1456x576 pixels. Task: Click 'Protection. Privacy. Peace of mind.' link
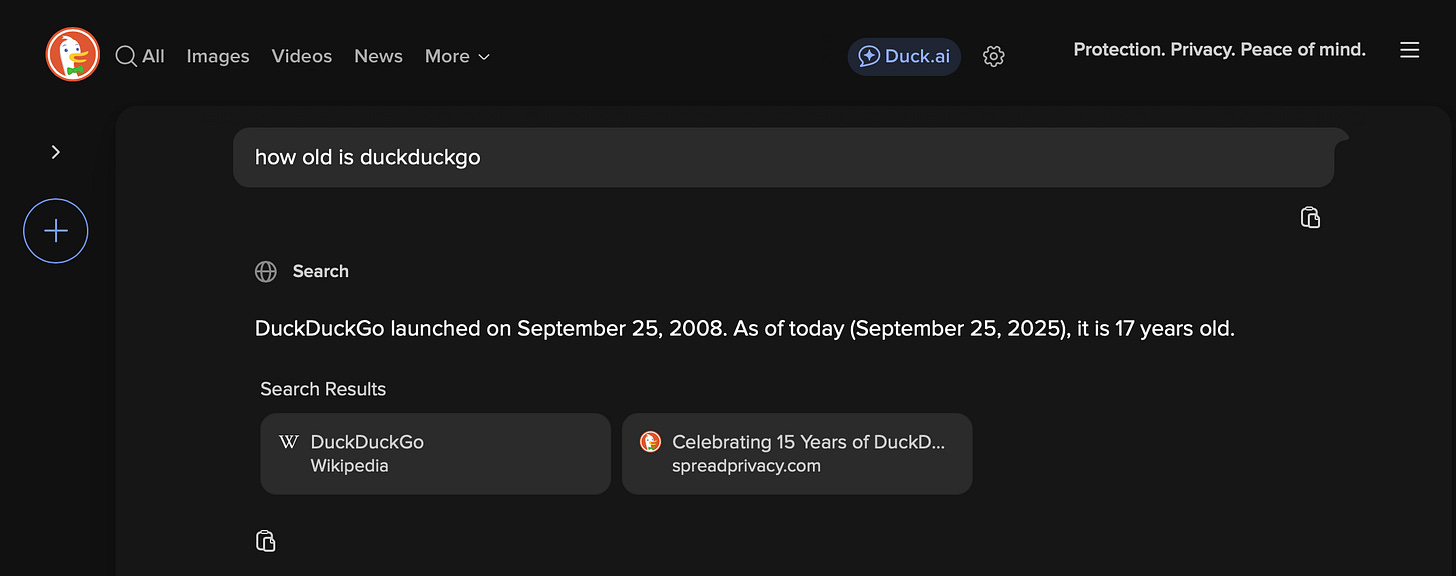(1219, 49)
